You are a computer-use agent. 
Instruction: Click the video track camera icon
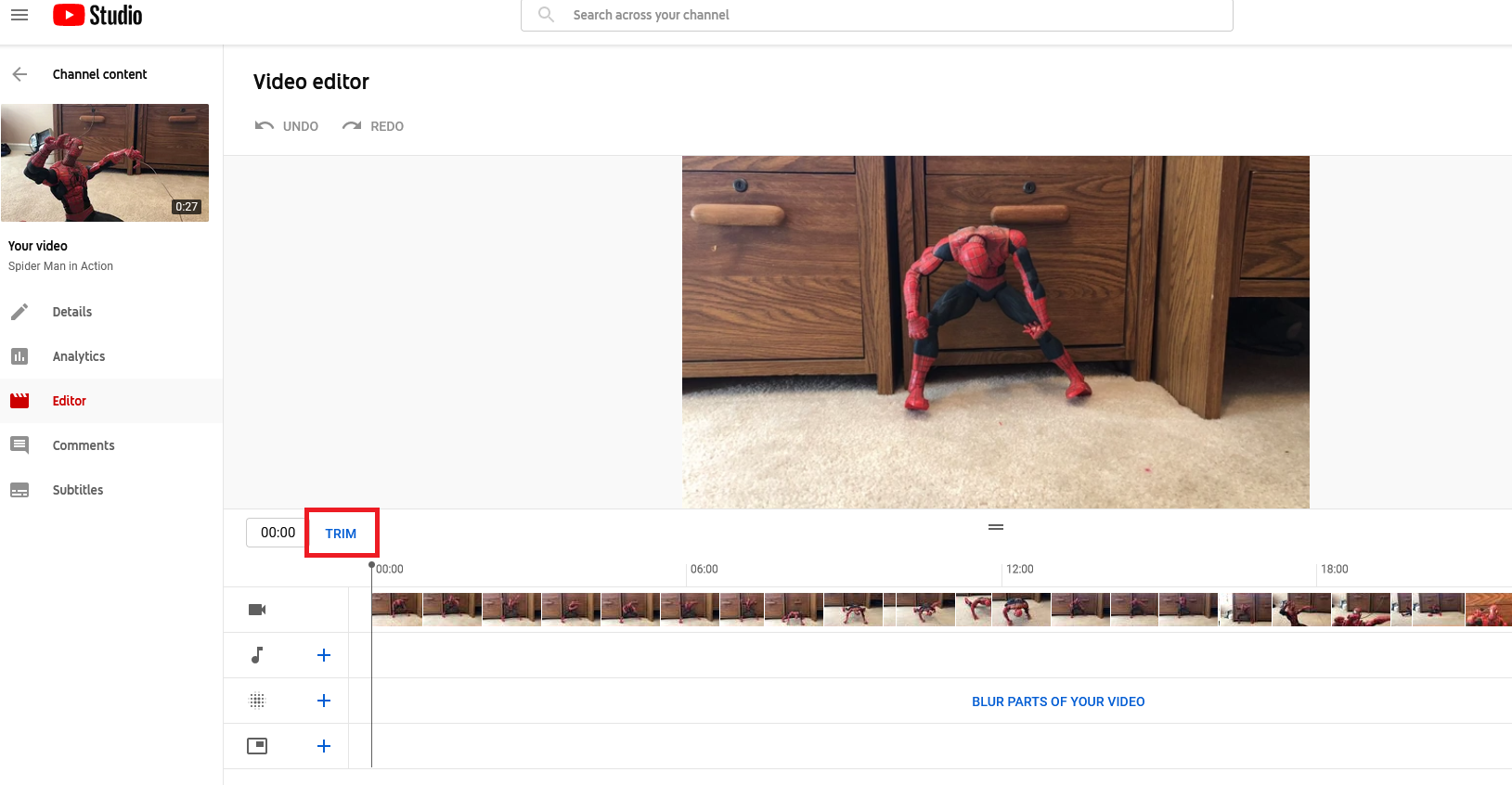pos(257,610)
